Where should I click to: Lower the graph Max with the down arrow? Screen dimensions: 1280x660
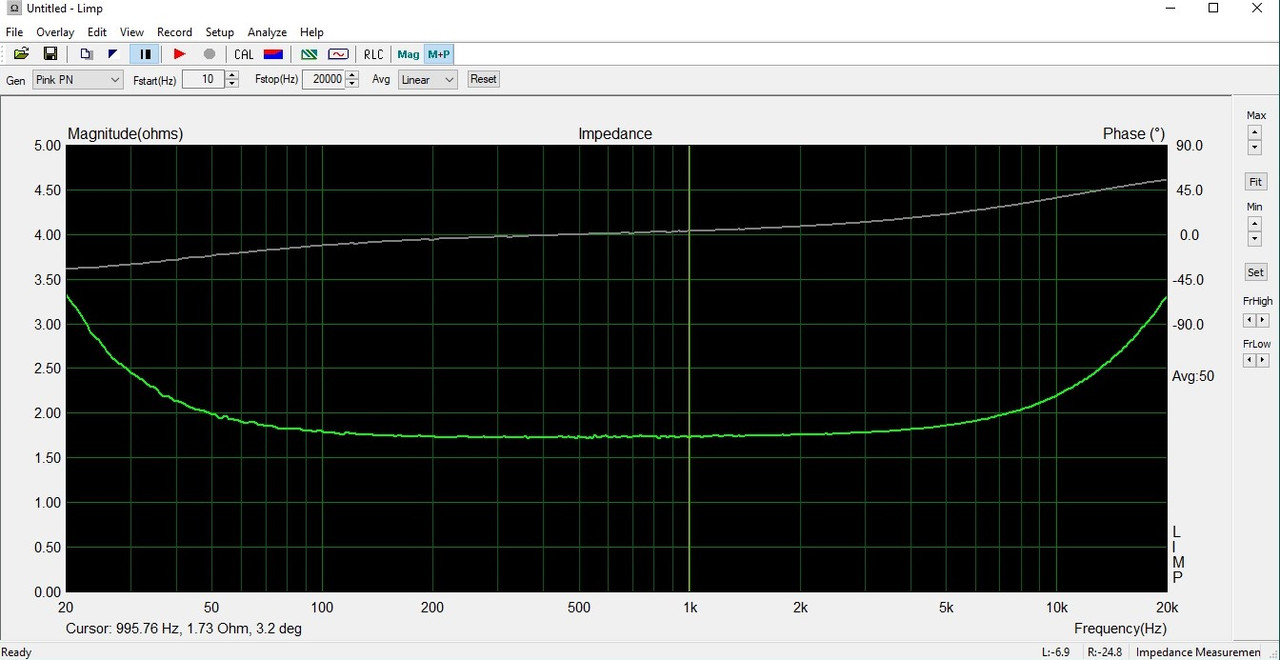[x=1254, y=147]
